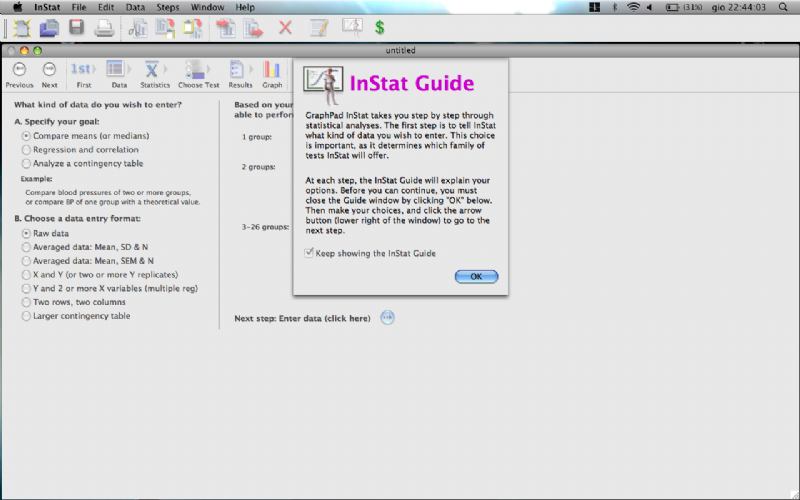800x500 pixels.
Task: Select X and Y replicates format
Action: pos(26,274)
